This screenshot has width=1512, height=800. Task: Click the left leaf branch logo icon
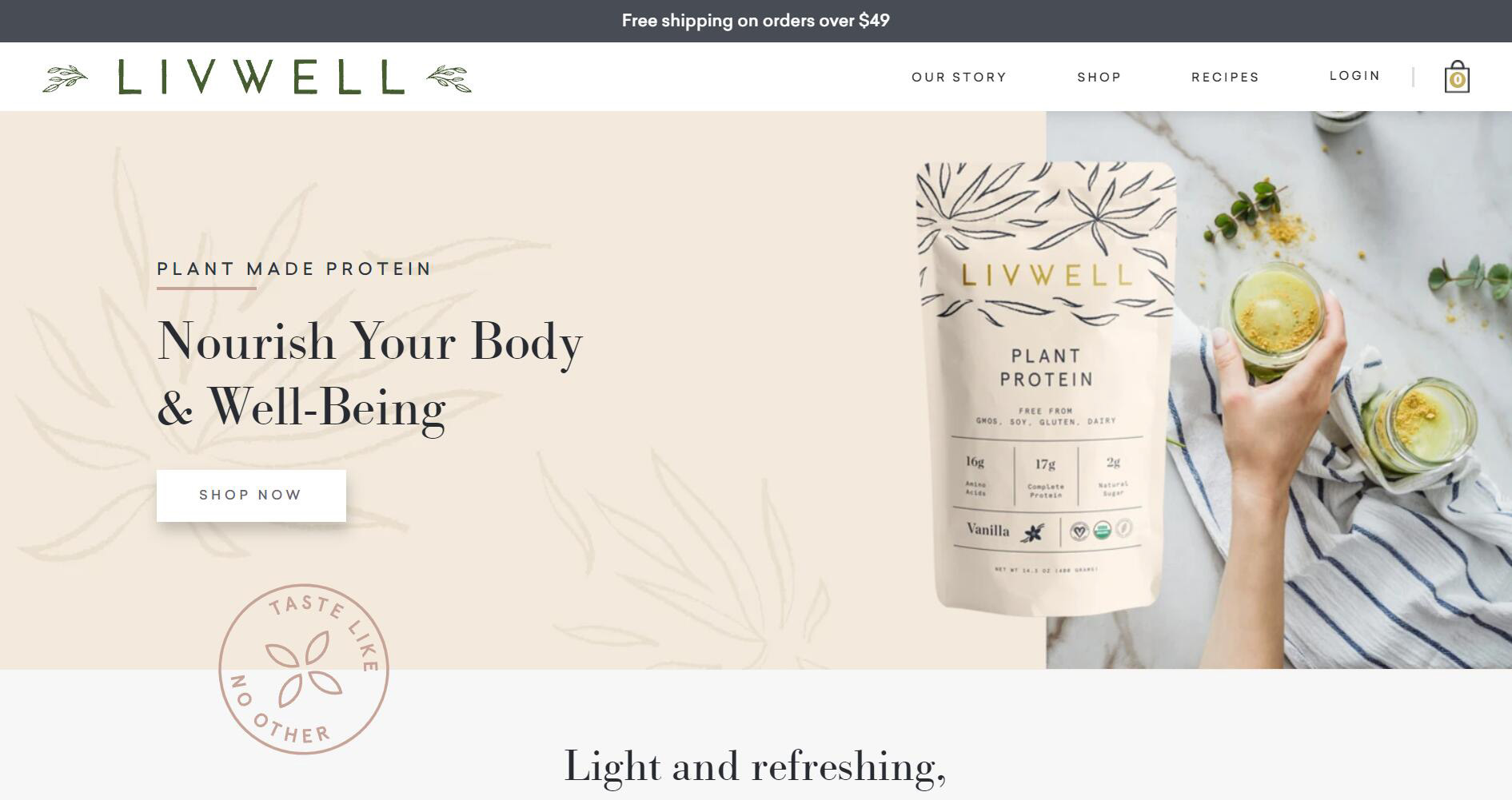coord(66,78)
